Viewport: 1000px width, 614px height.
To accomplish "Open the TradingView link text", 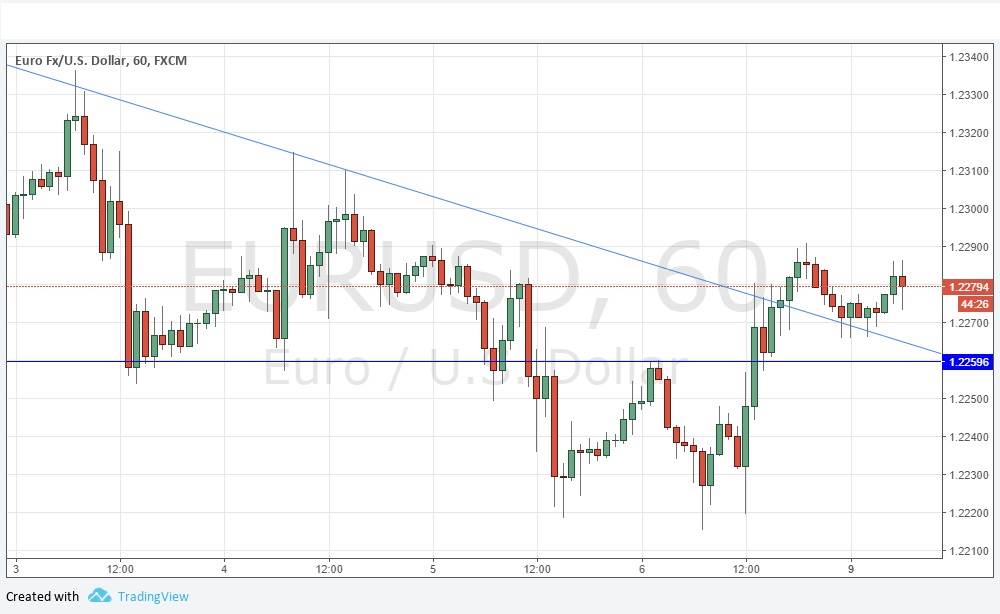I will point(152,597).
